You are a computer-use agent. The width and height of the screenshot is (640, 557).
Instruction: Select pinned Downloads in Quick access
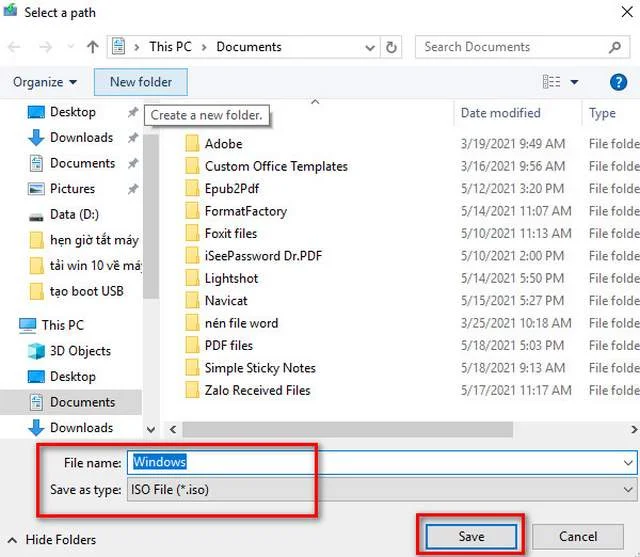[x=82, y=138]
